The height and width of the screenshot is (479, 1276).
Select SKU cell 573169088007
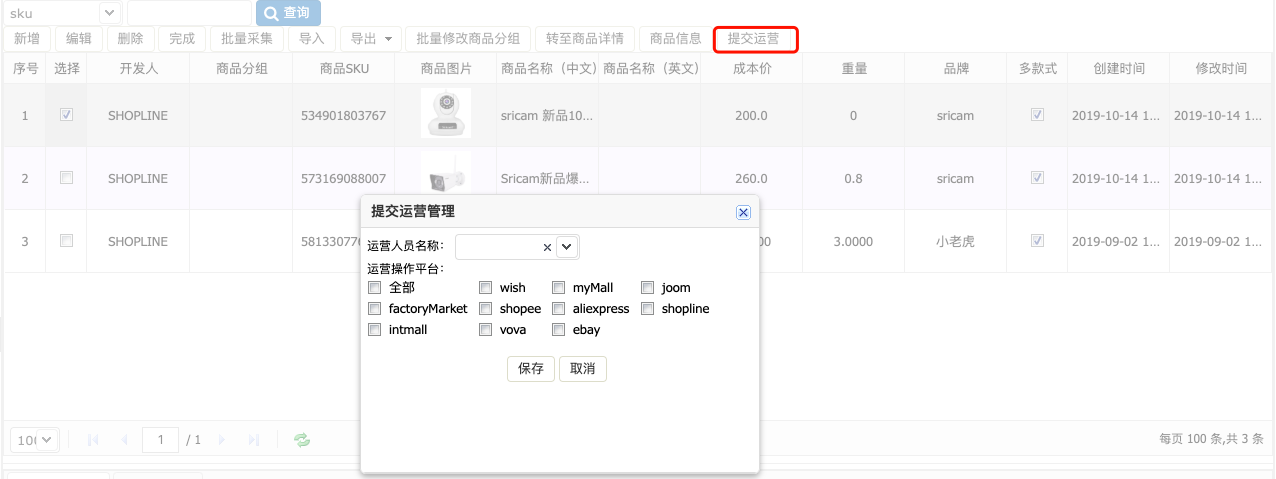click(x=343, y=179)
